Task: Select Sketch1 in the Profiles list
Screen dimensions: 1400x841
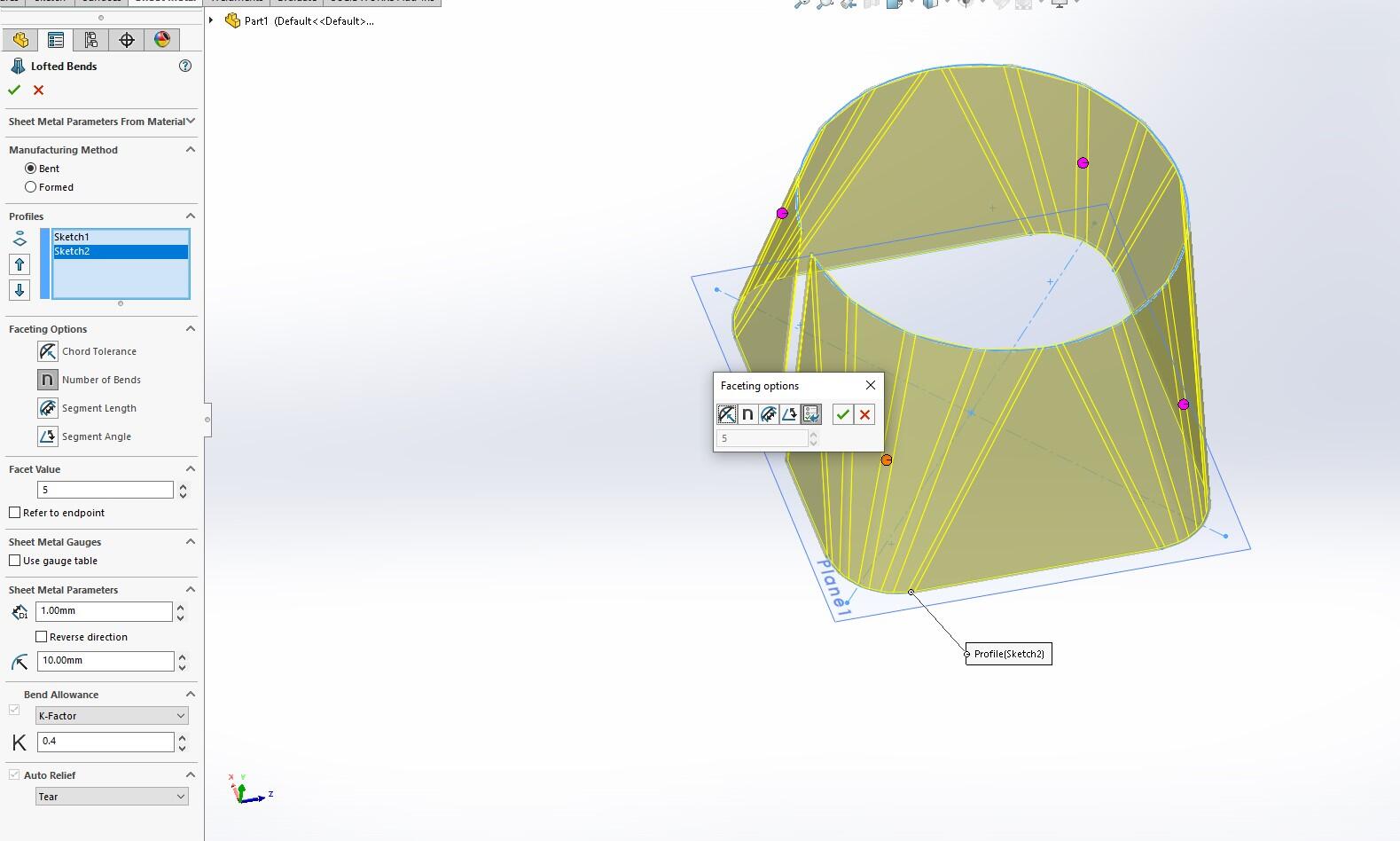Action: tap(120, 237)
